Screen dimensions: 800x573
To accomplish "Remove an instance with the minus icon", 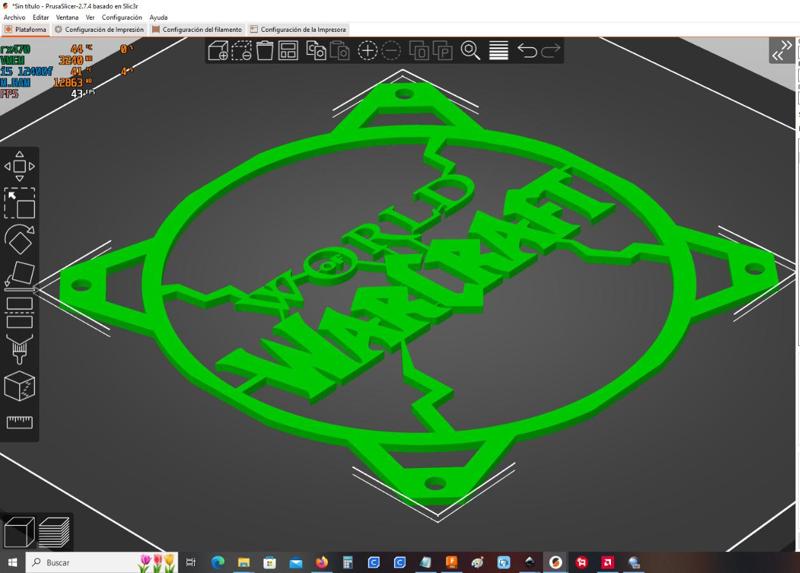I will [391, 51].
